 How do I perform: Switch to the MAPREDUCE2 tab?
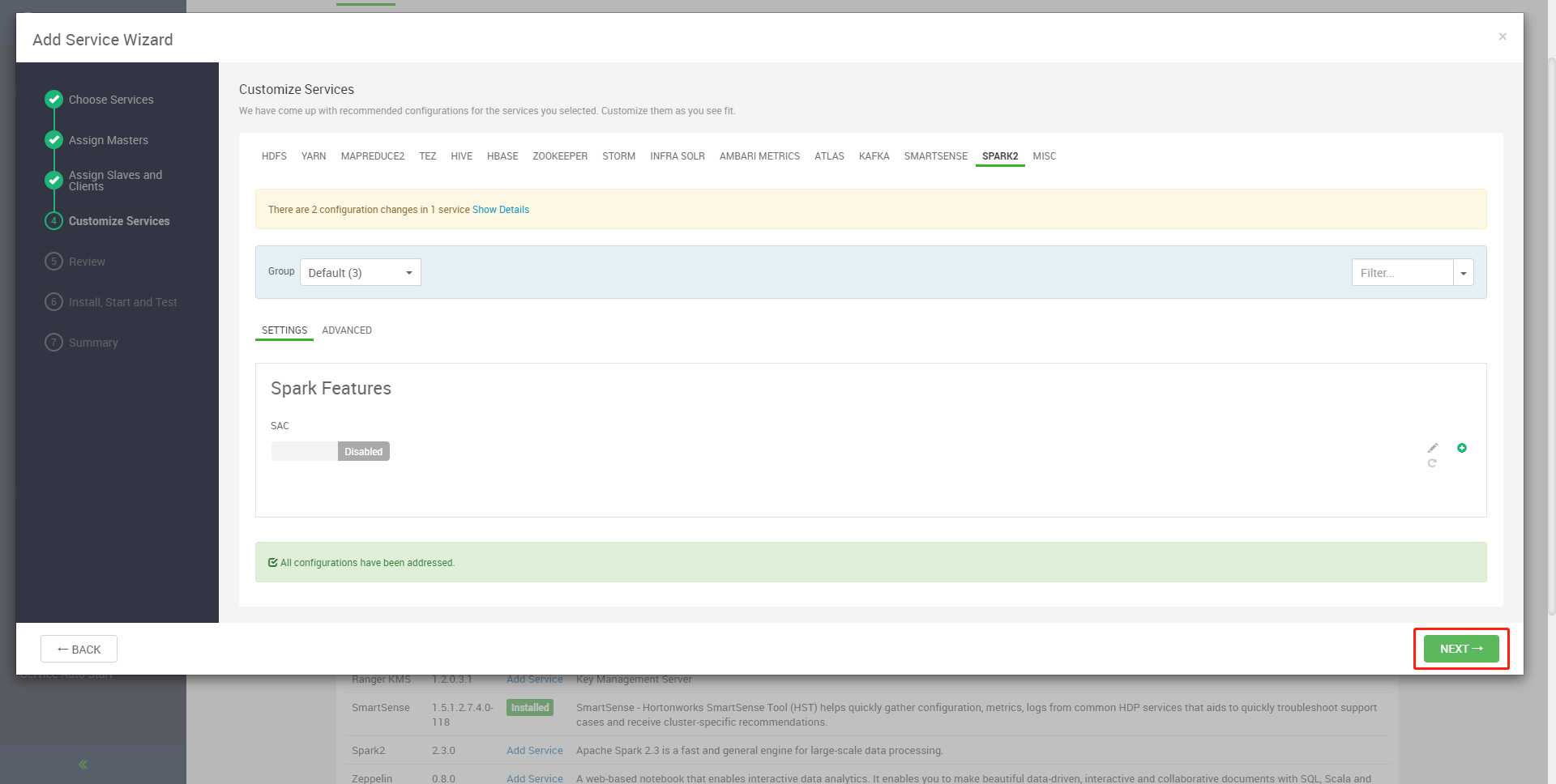pos(373,156)
